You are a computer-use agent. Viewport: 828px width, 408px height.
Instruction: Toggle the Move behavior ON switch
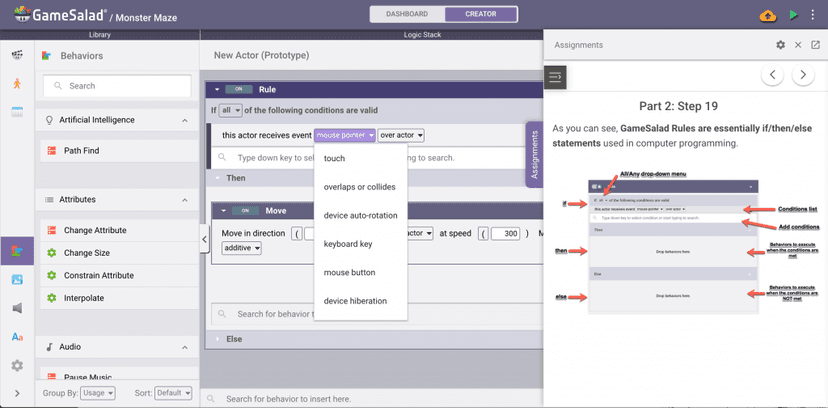point(246,211)
